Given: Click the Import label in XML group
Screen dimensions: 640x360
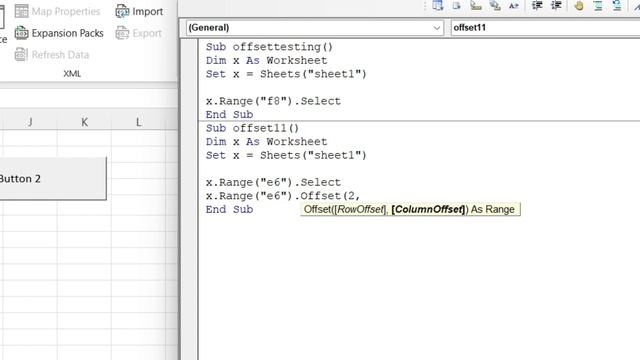Looking at the screenshot, I should [x=147, y=11].
